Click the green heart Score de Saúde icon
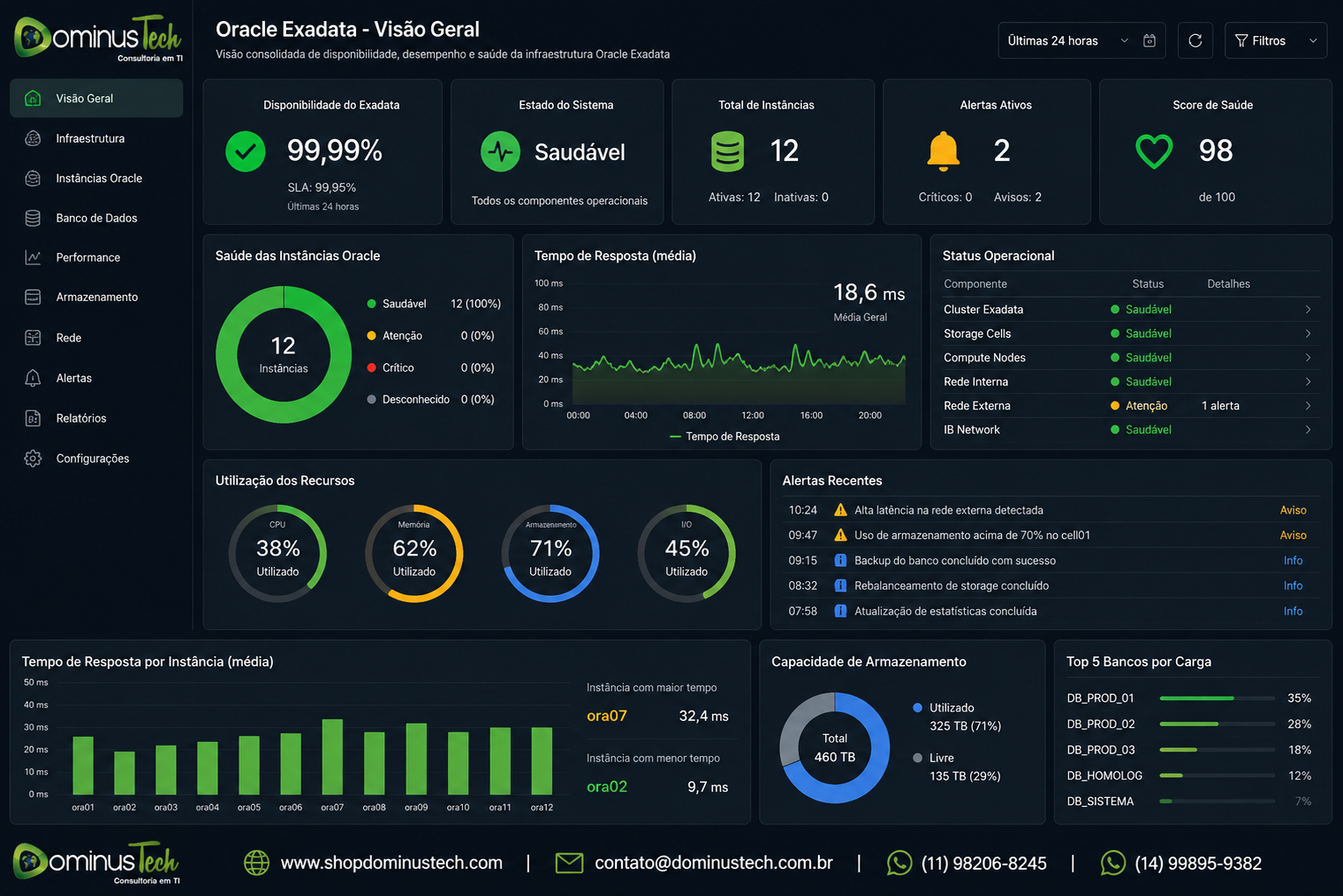Viewport: 1343px width, 896px height. pyautogui.click(x=1154, y=151)
